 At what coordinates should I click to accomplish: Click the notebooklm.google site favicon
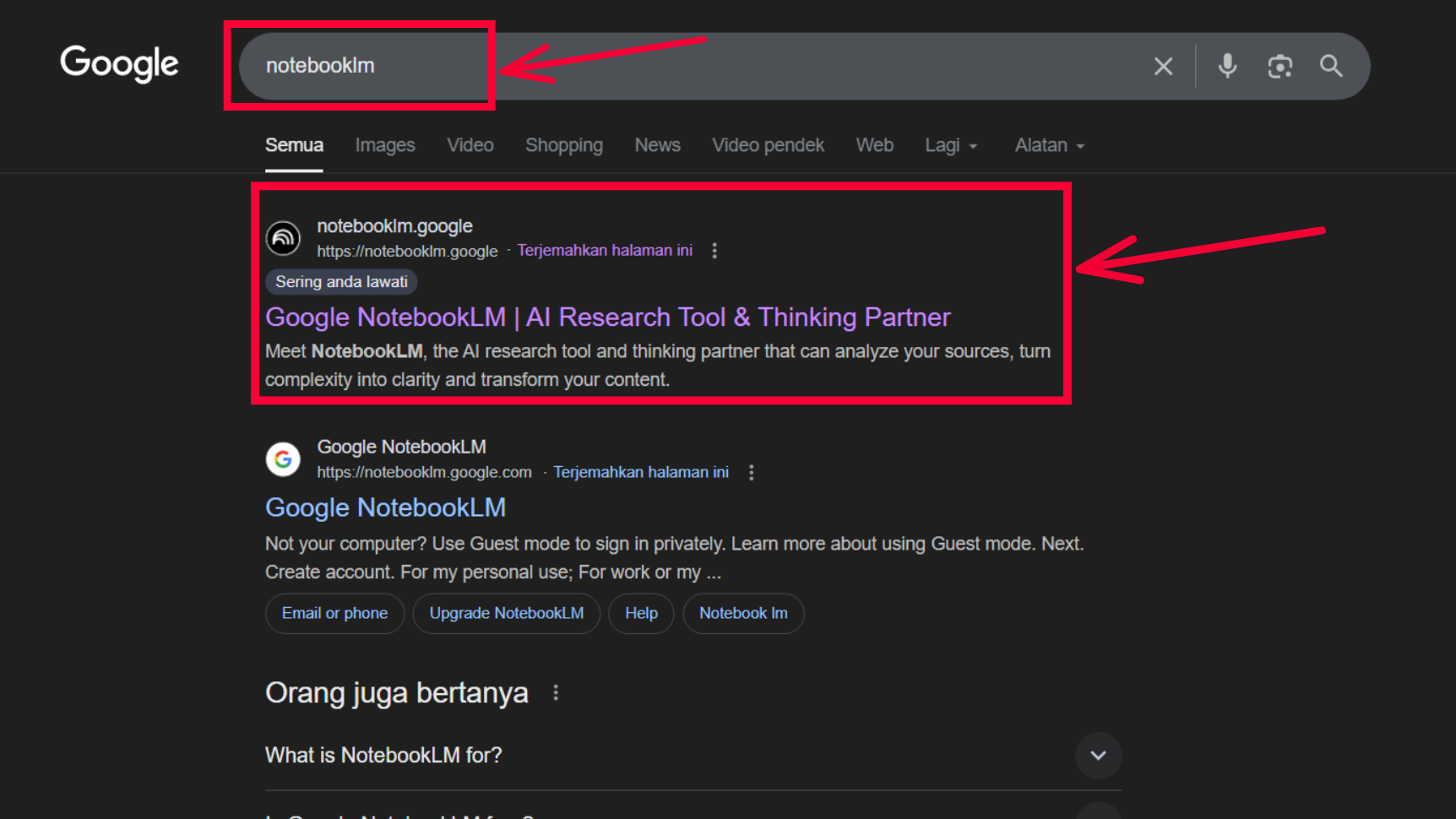283,238
